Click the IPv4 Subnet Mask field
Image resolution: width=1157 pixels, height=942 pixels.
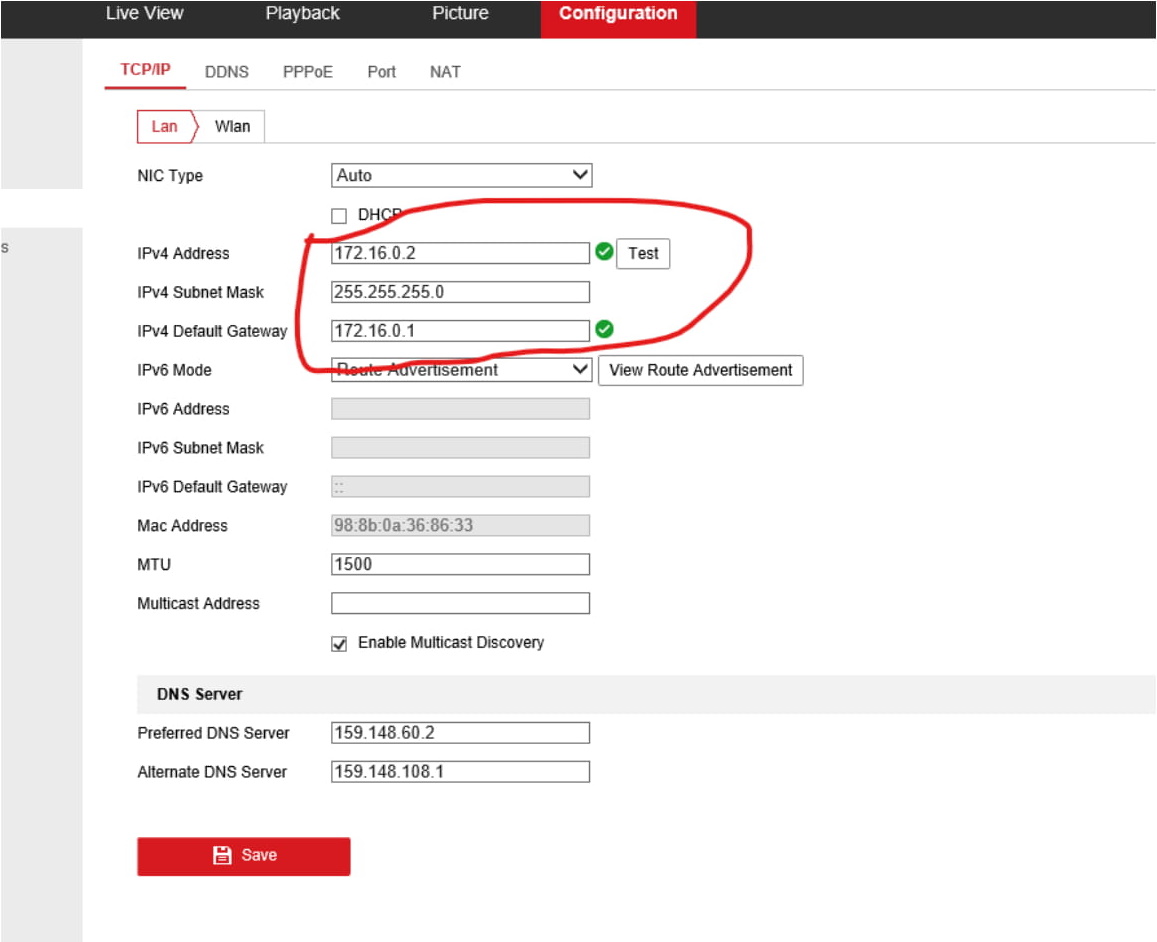[x=460, y=292]
